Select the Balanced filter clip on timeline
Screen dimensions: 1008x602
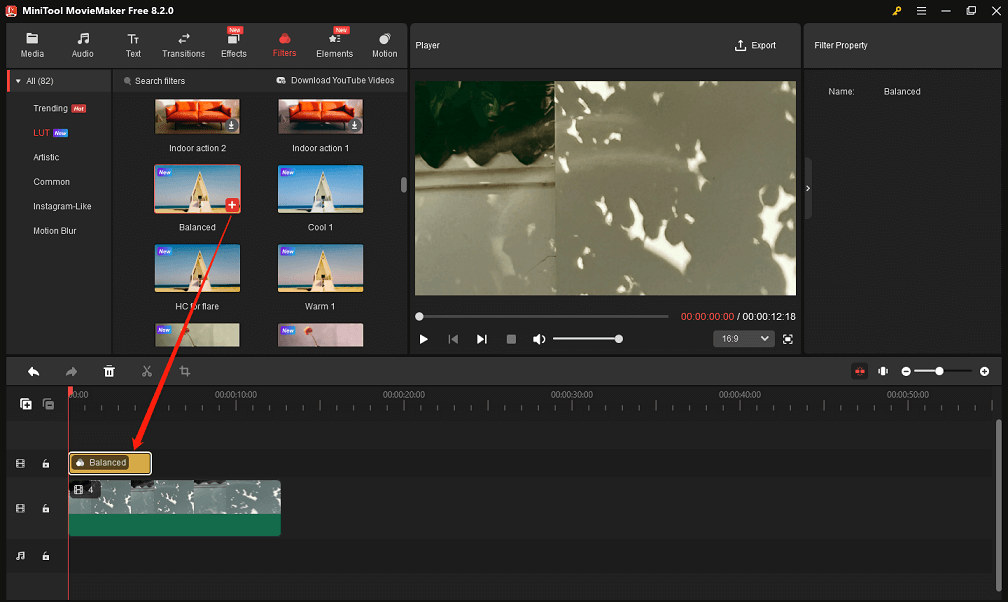tap(110, 463)
